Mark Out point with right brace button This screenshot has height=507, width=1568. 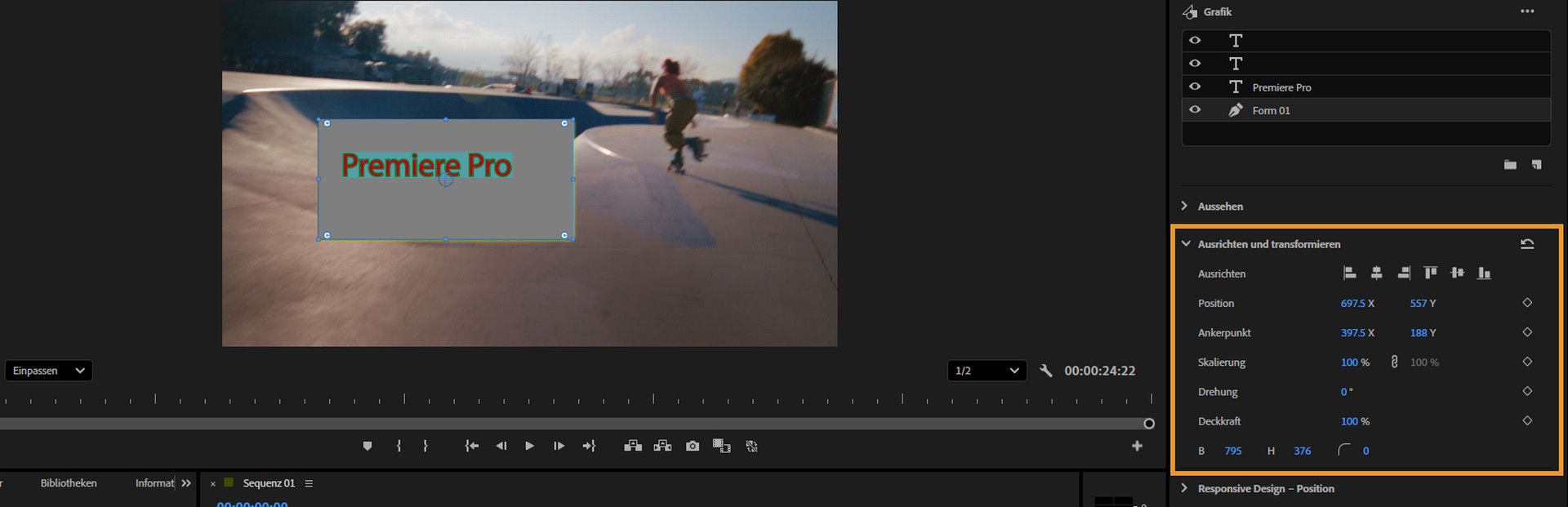pos(425,446)
